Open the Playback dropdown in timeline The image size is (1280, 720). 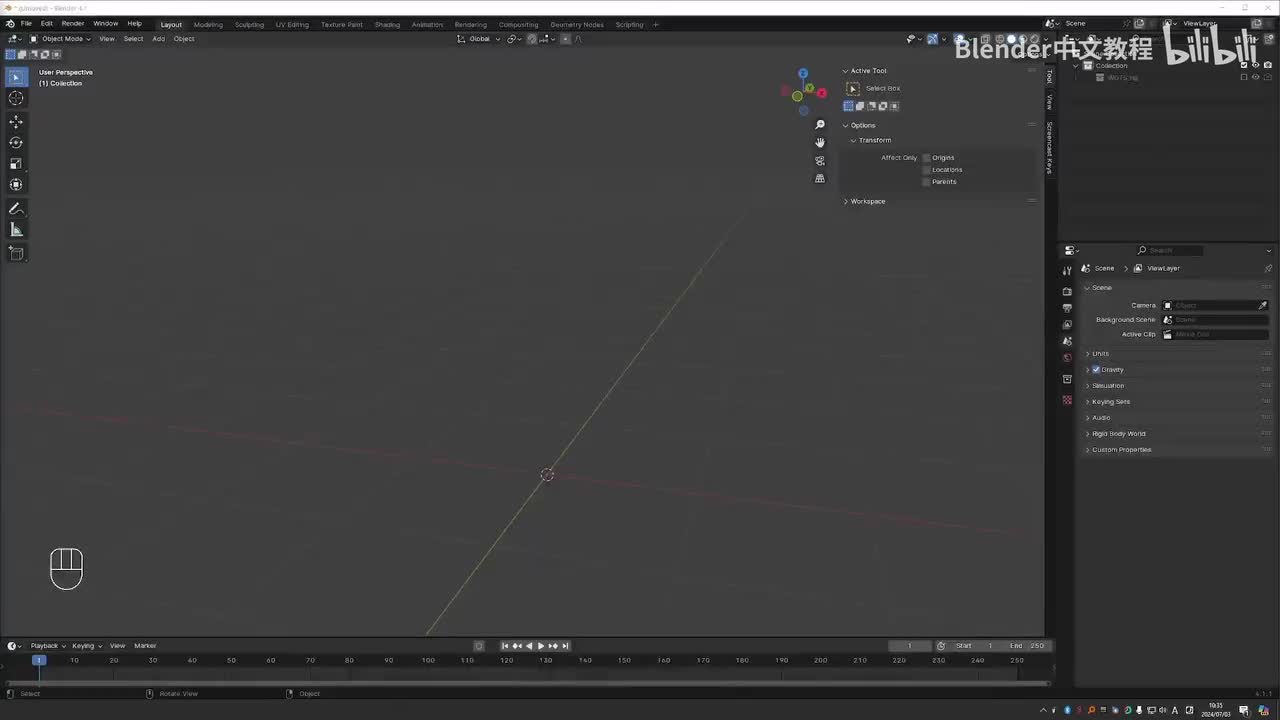click(x=47, y=646)
